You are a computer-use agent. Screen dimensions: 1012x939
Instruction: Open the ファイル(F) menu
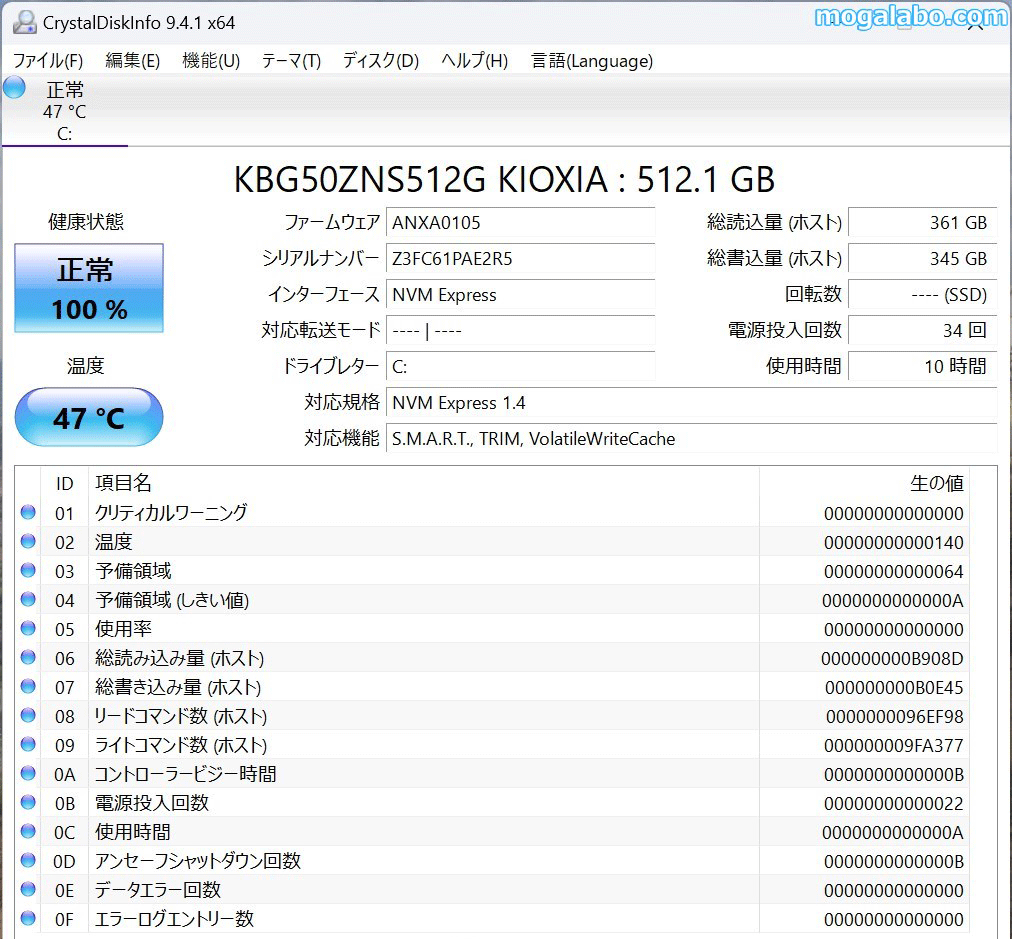(48, 61)
